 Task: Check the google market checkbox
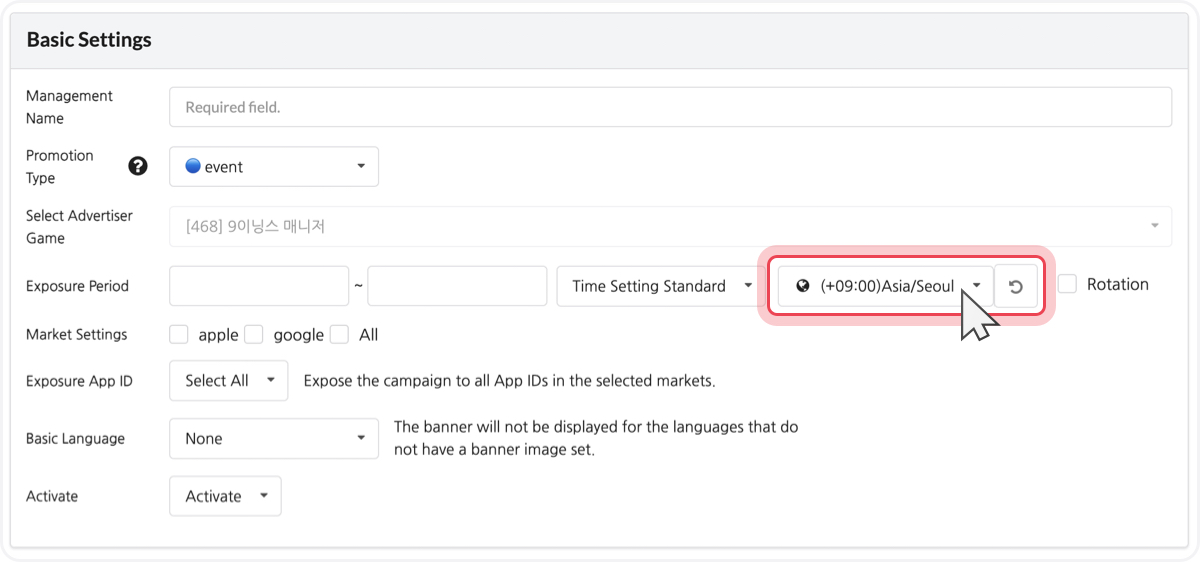(254, 334)
